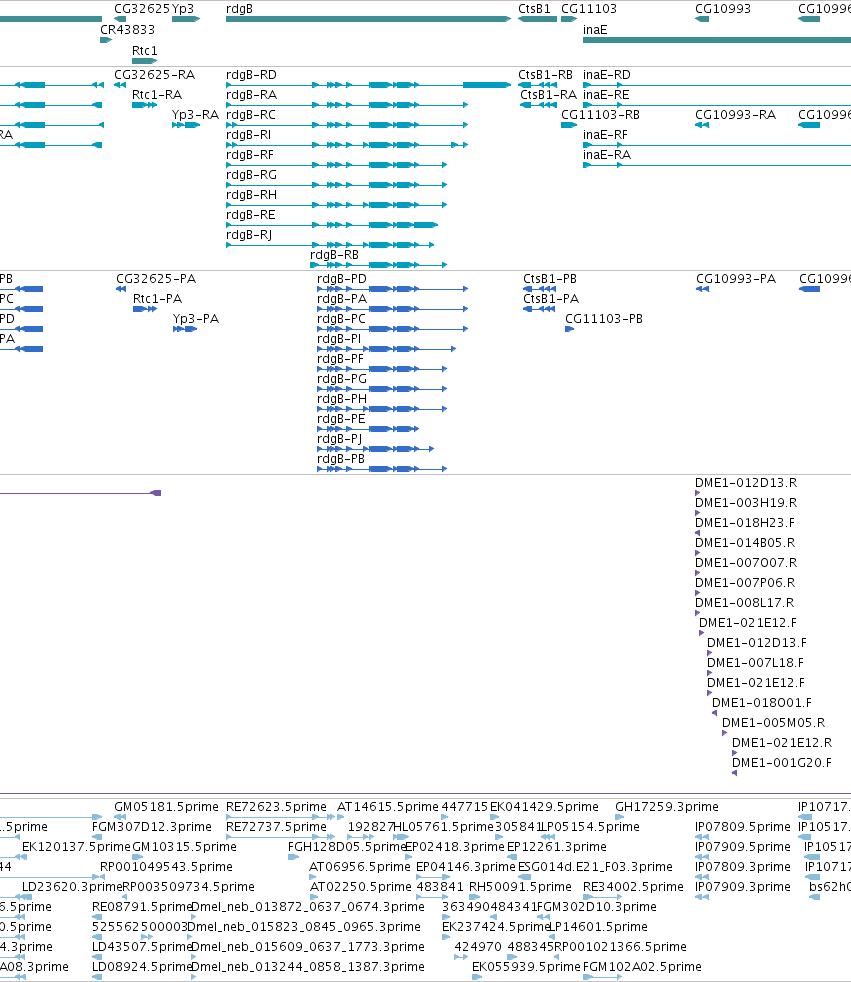Select protein CtsB1-PA
Viewport: 851px width, 982px height.
[x=539, y=309]
